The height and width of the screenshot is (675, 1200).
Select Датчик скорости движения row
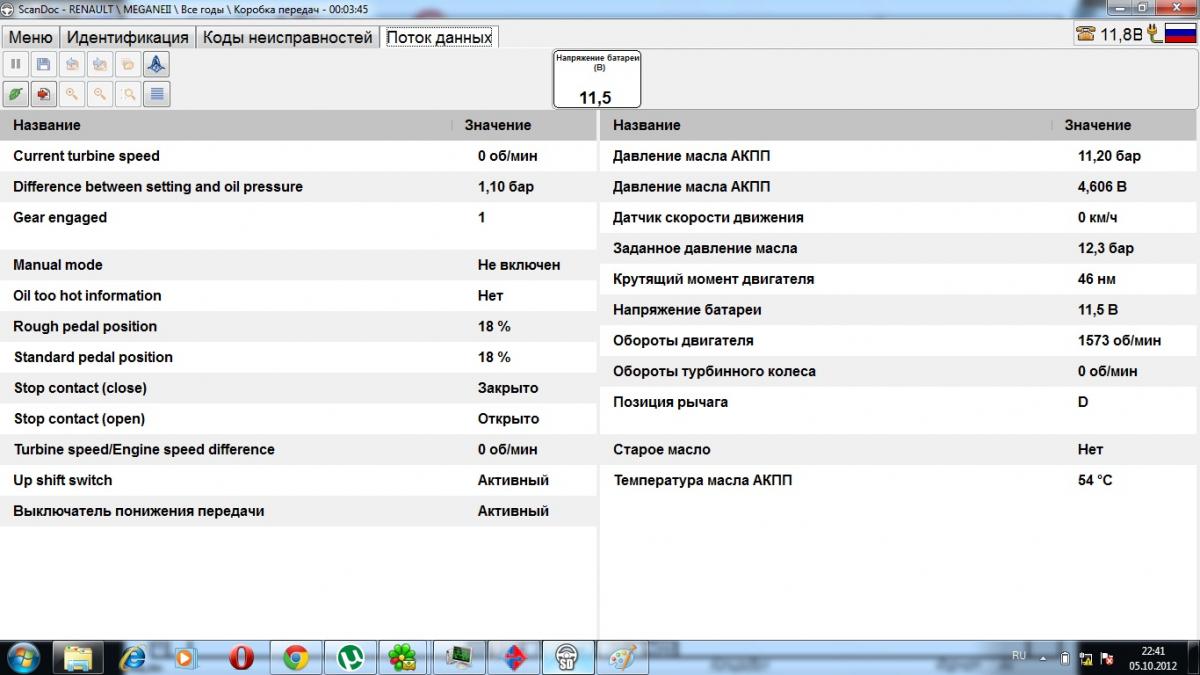pyautogui.click(x=898, y=218)
